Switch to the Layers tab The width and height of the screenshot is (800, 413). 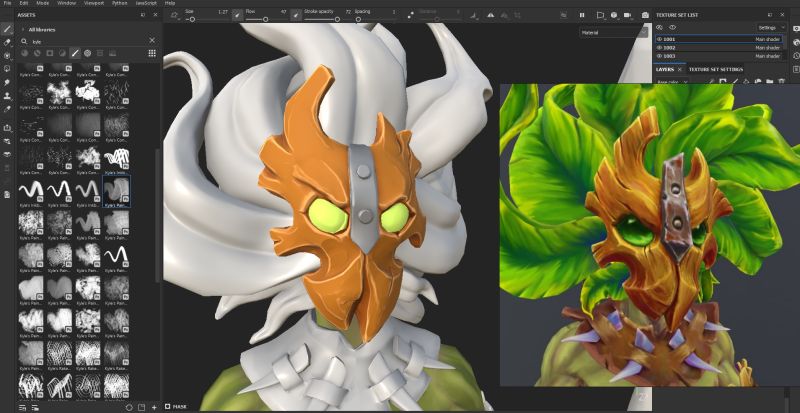click(x=665, y=69)
